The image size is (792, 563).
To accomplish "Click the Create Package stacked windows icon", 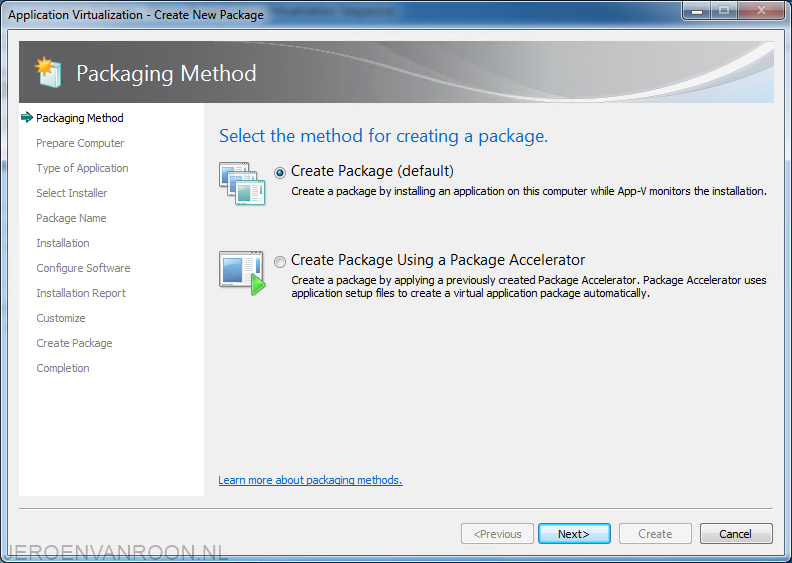I will tap(242, 183).
